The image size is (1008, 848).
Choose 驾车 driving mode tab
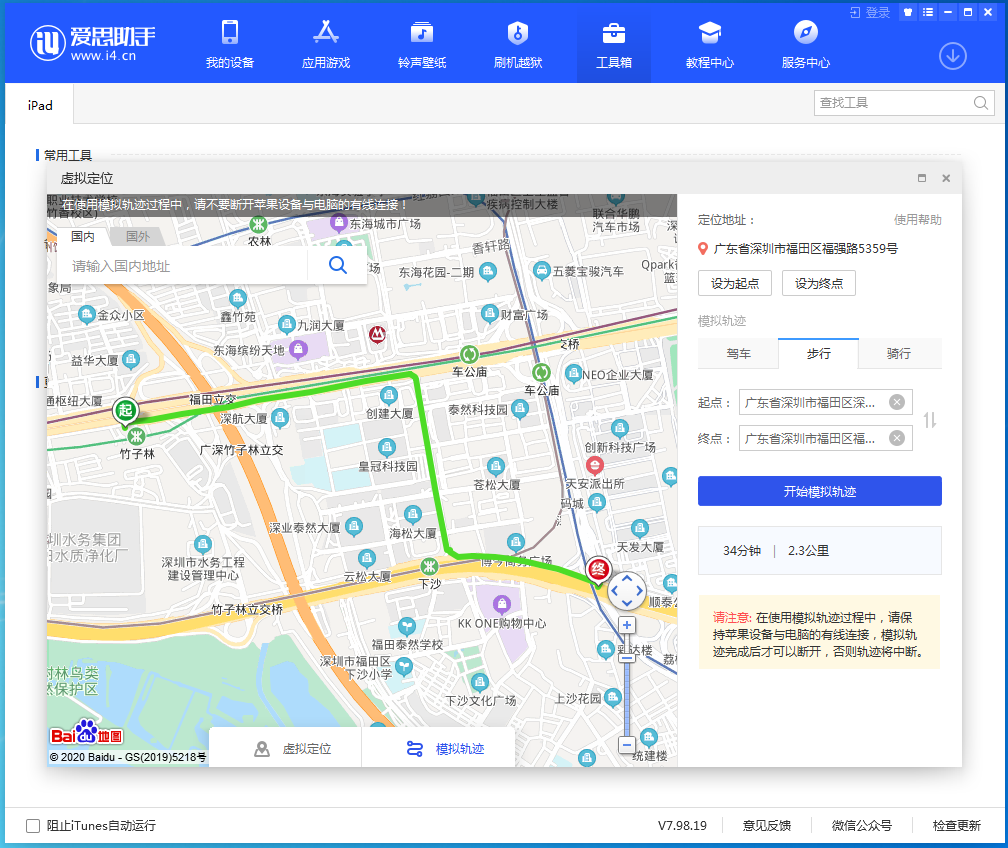coord(738,354)
